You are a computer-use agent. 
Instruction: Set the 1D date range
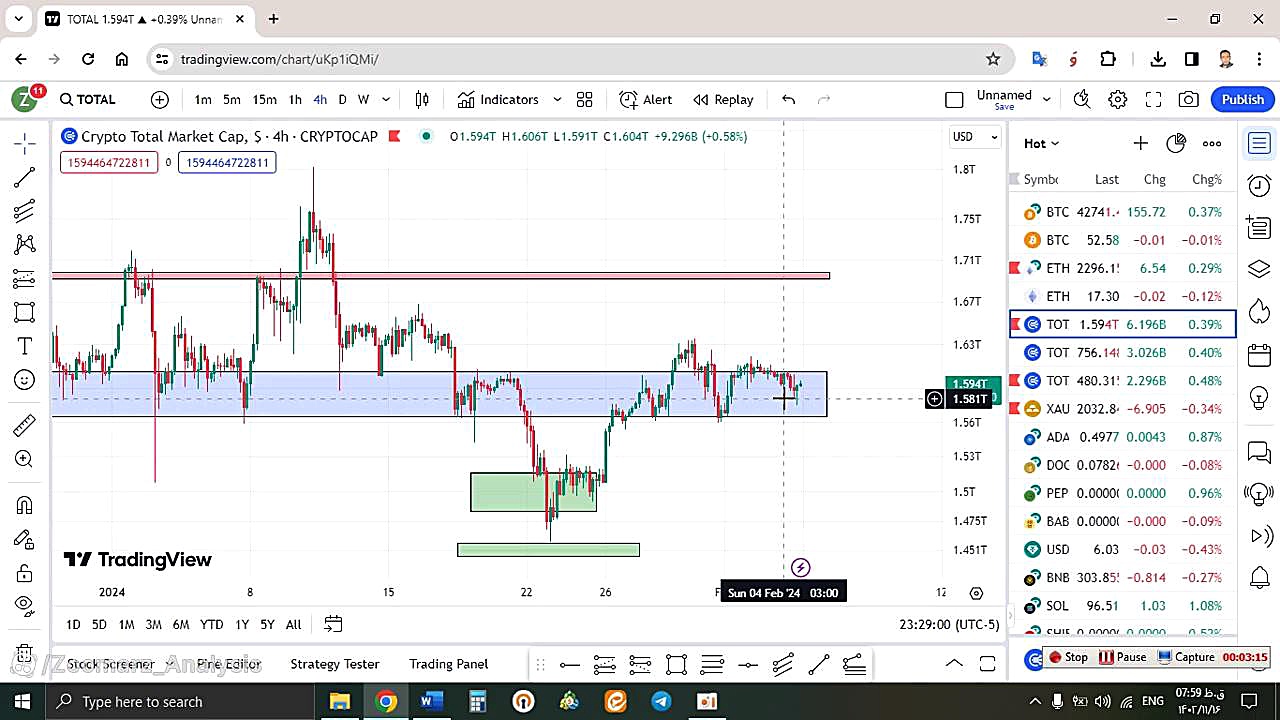click(73, 624)
